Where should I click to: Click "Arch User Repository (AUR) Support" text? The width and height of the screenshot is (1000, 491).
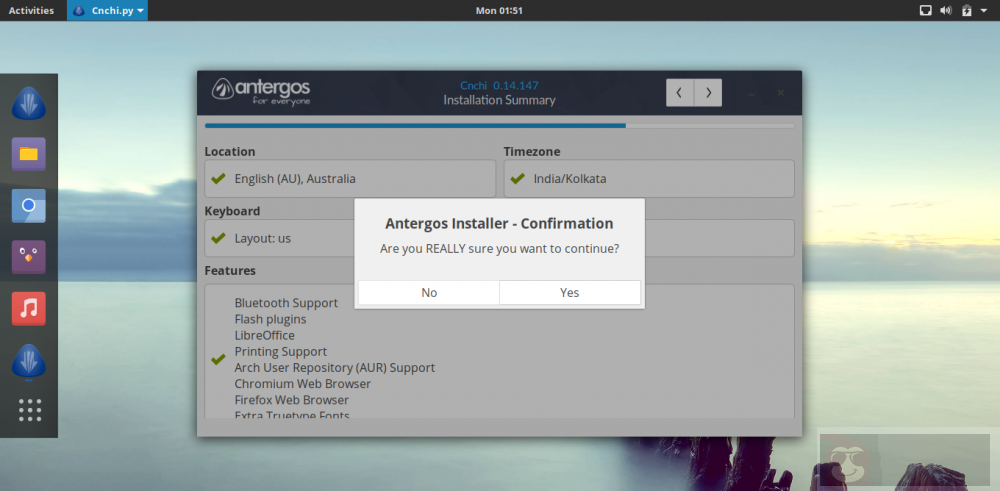335,368
